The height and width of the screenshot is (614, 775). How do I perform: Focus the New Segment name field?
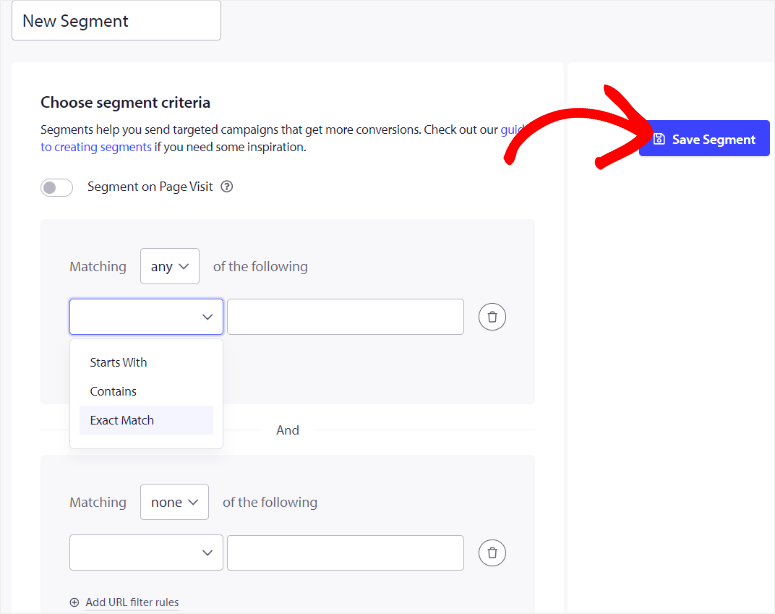[x=116, y=21]
